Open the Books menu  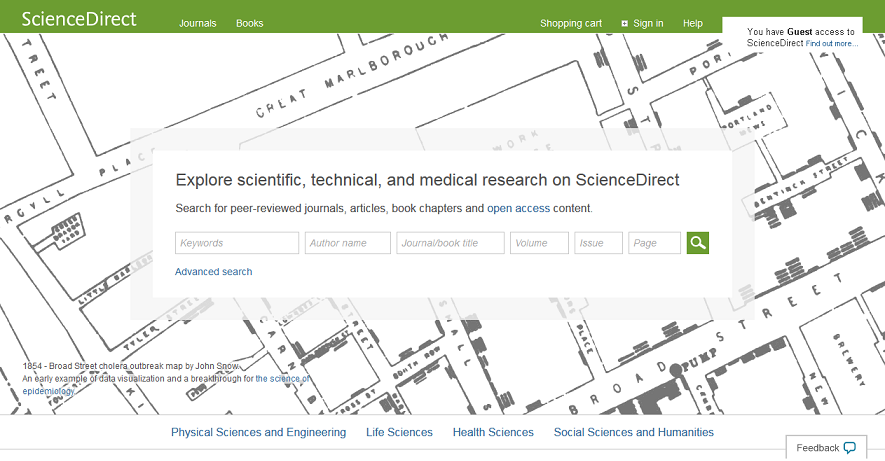click(x=249, y=23)
